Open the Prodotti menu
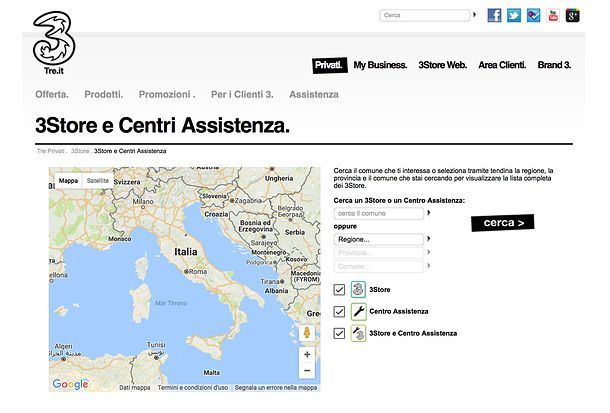 pos(103,94)
